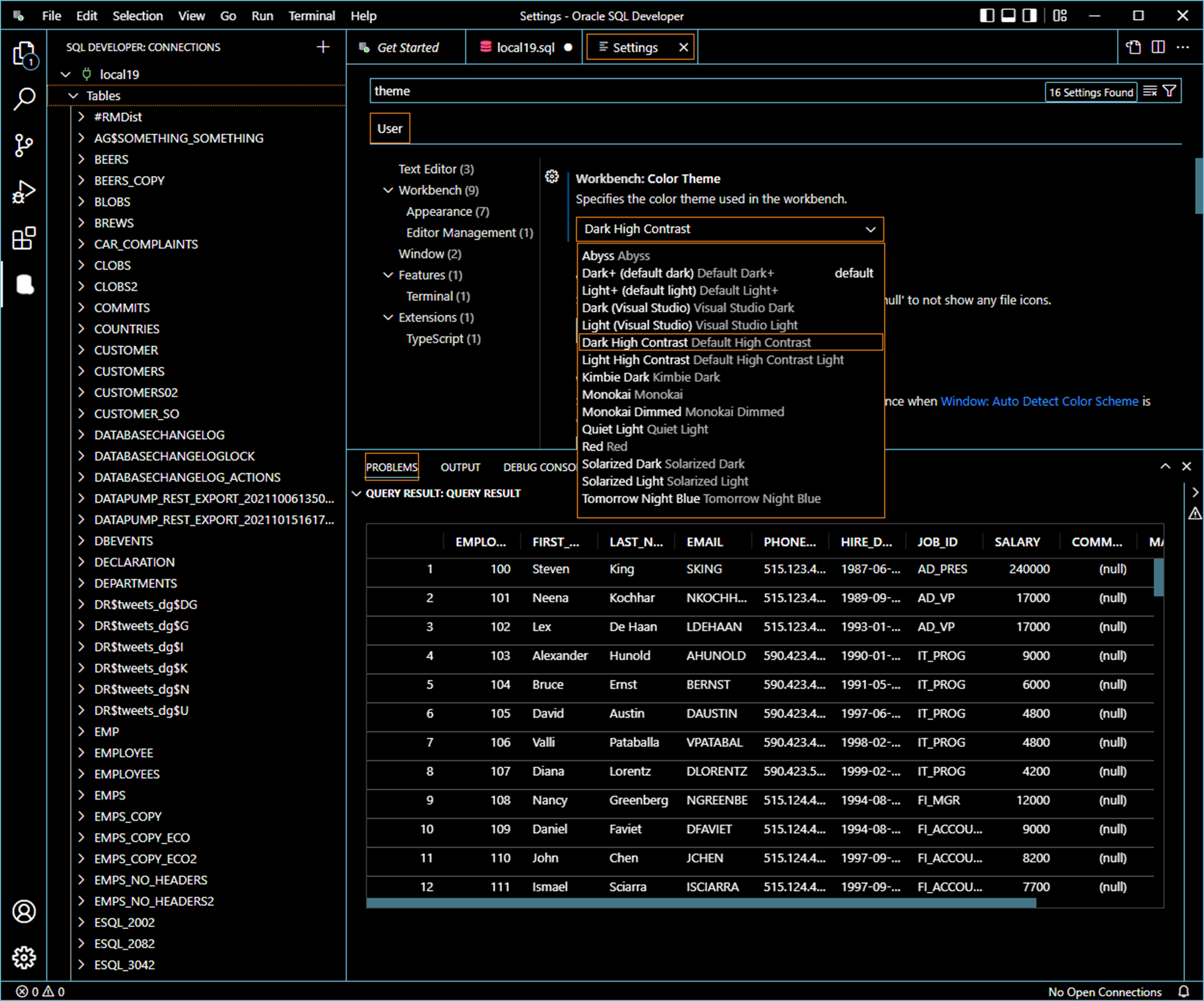The width and height of the screenshot is (1204, 1001).
Task: Close the bottom panel
Action: click(1187, 466)
